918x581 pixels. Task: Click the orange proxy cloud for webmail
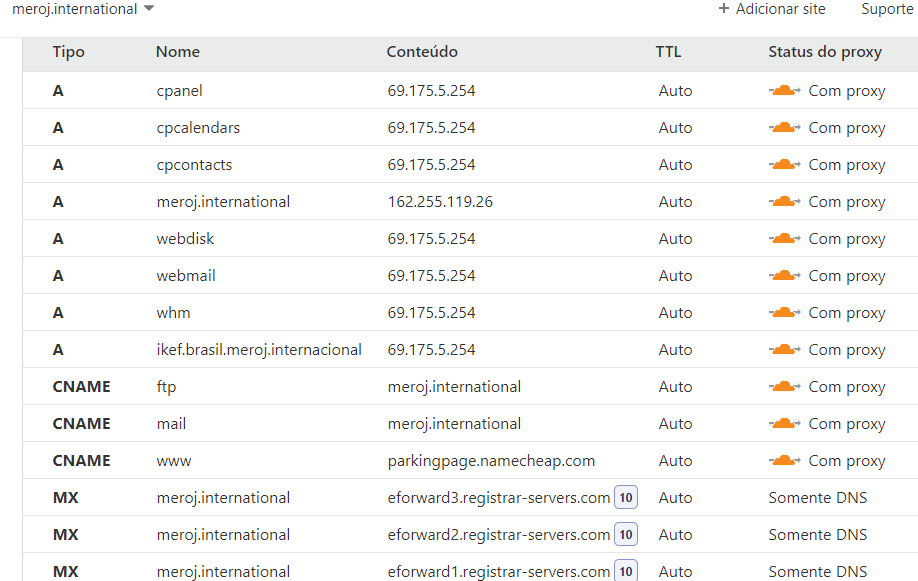(x=785, y=275)
